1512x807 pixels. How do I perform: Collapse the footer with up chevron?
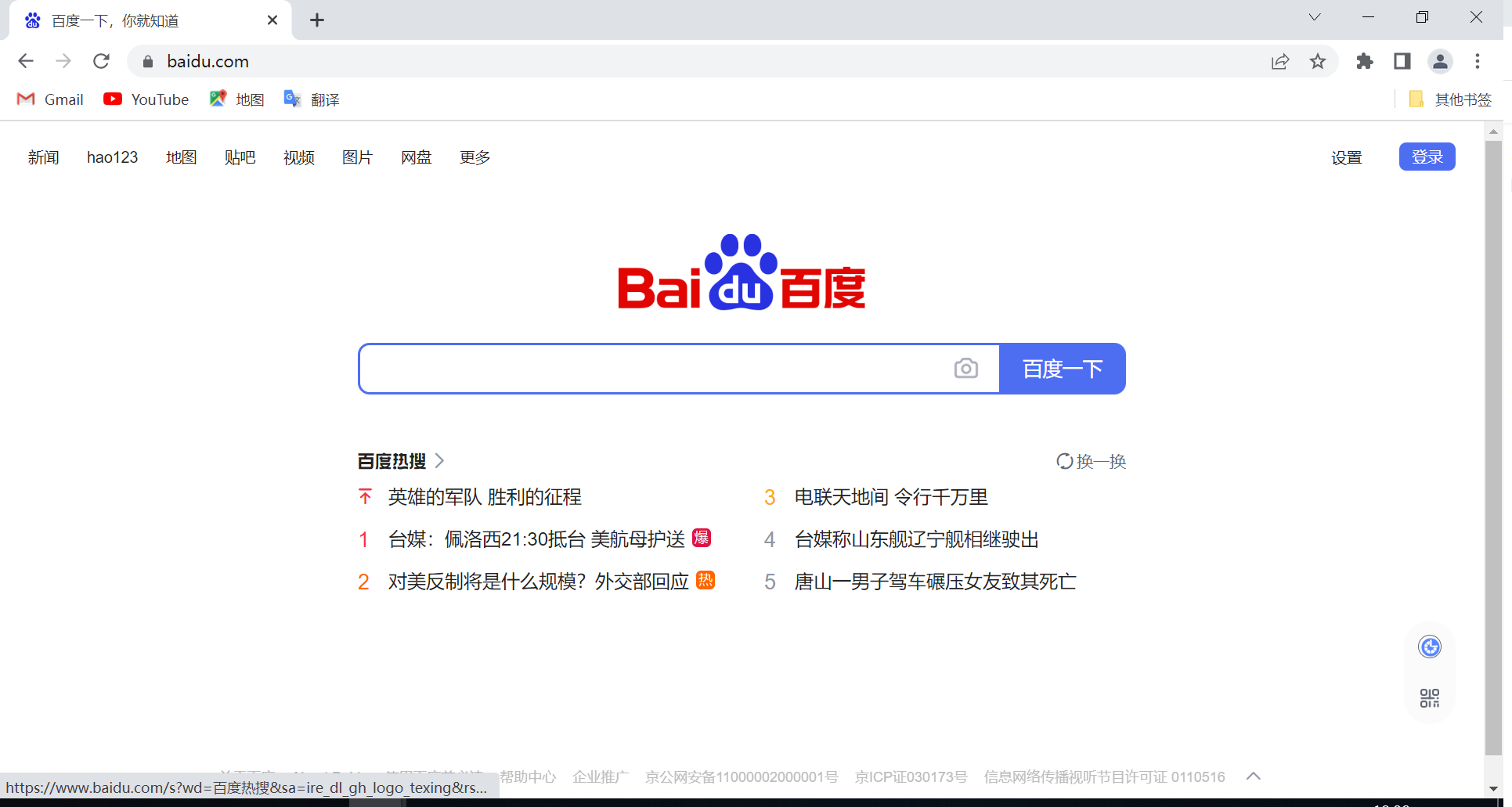click(1254, 776)
